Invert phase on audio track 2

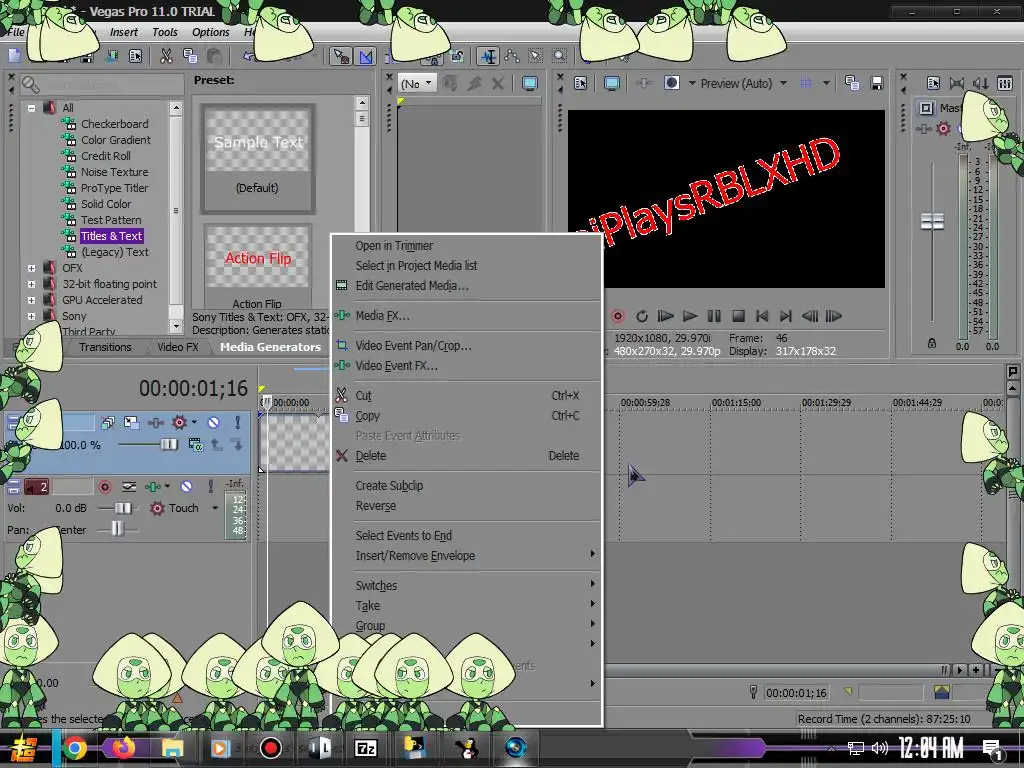pos(129,487)
